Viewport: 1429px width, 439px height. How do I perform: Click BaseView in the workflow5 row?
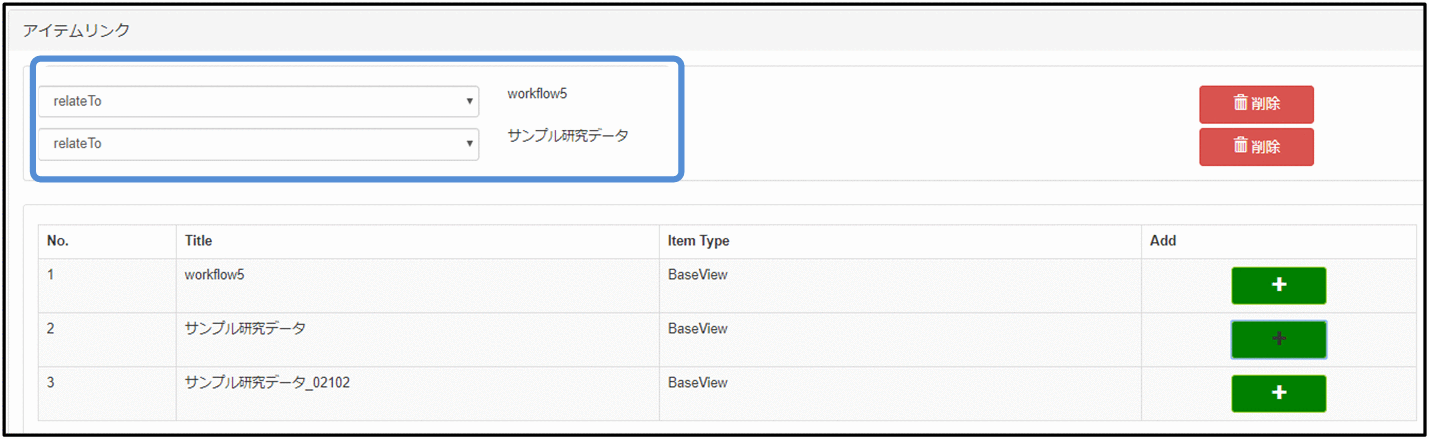[697, 275]
